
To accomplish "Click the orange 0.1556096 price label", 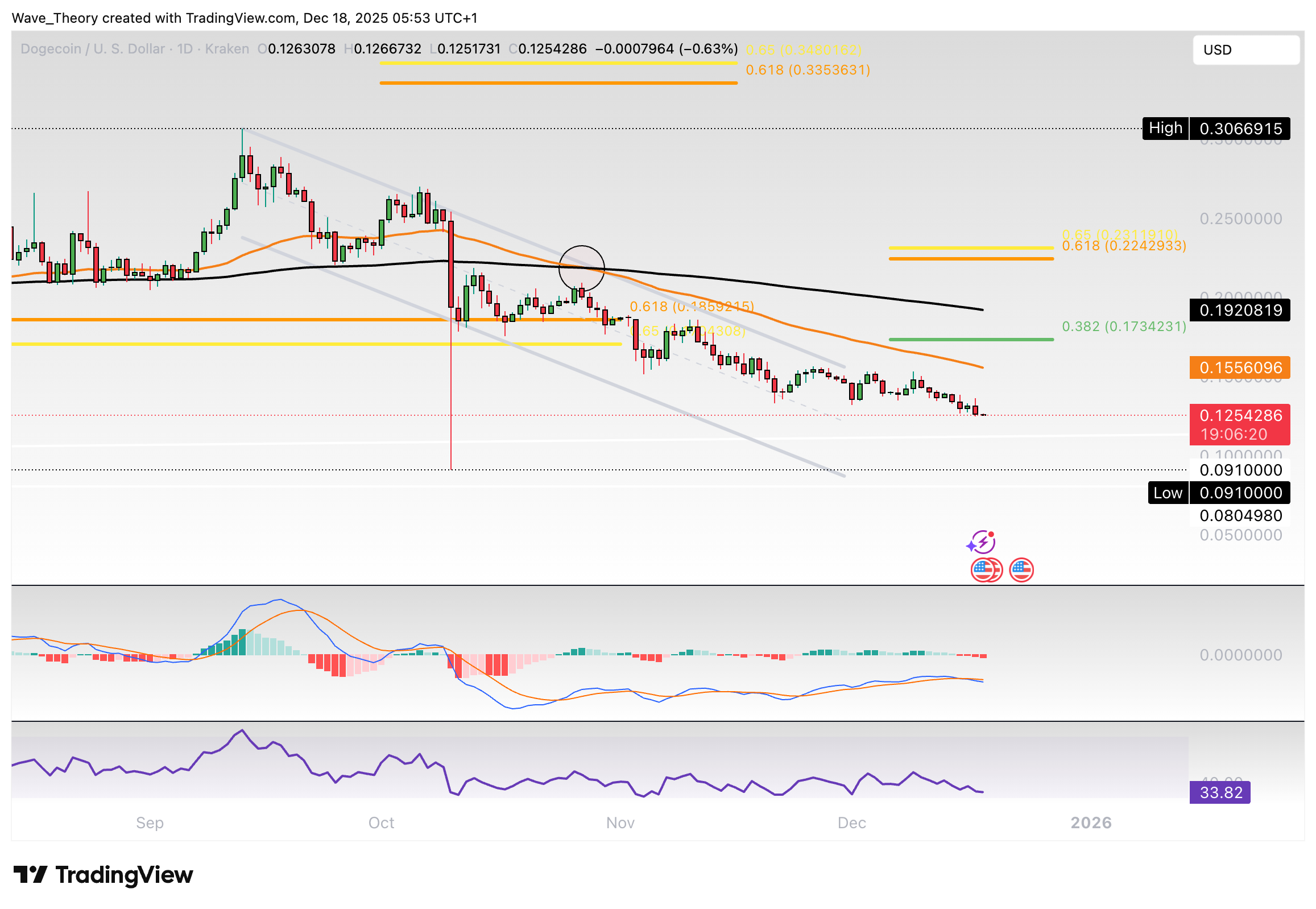I will [1240, 368].
